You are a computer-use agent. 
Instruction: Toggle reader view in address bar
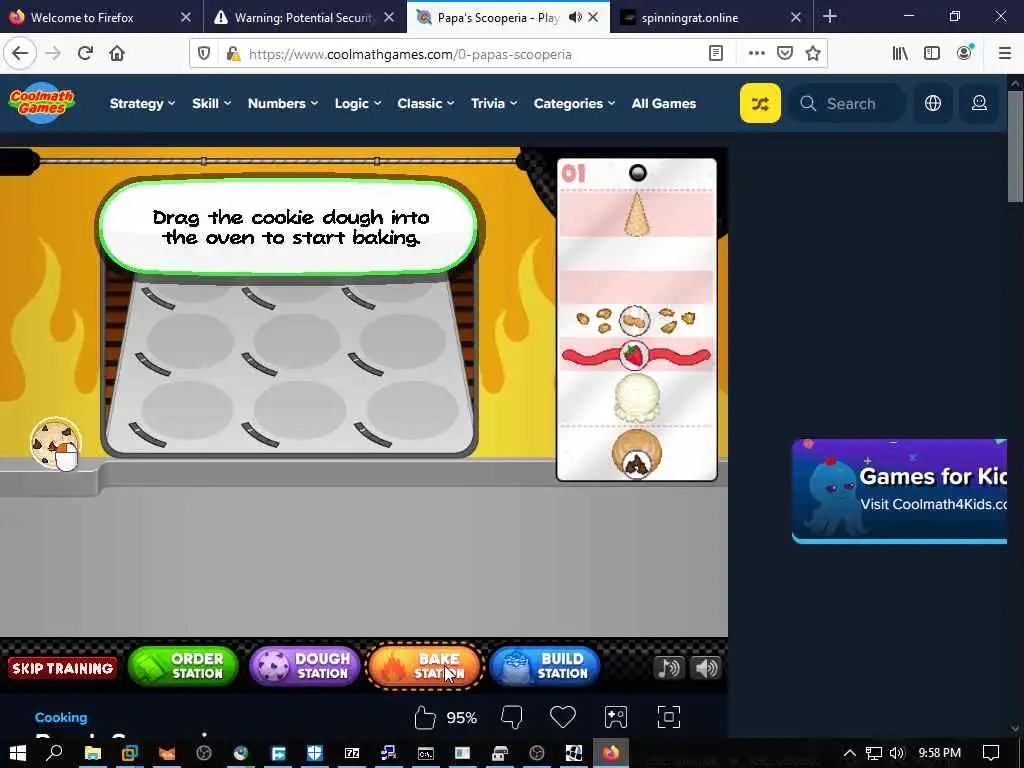coord(716,54)
